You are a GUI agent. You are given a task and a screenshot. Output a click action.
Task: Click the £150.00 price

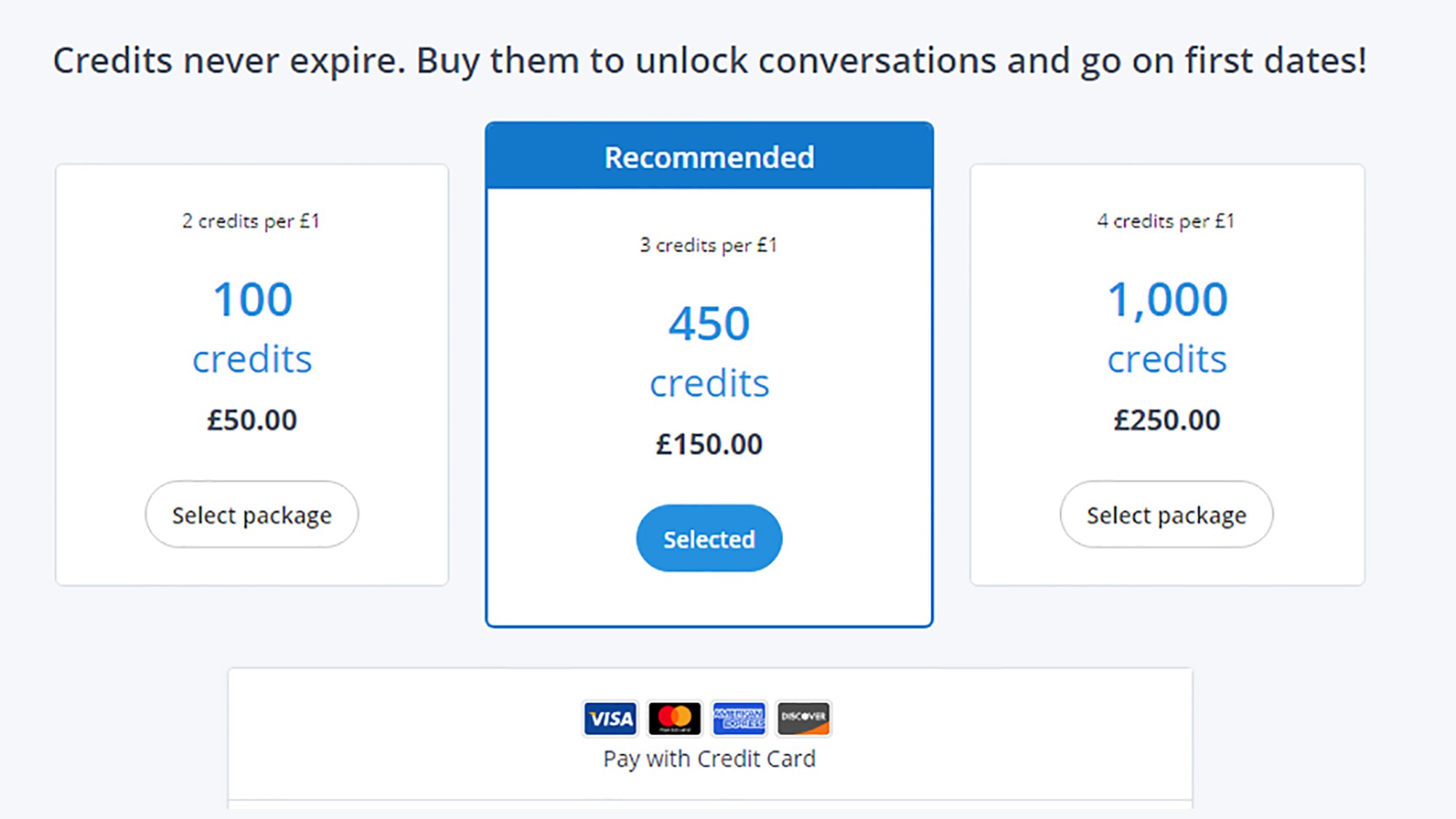tap(709, 444)
